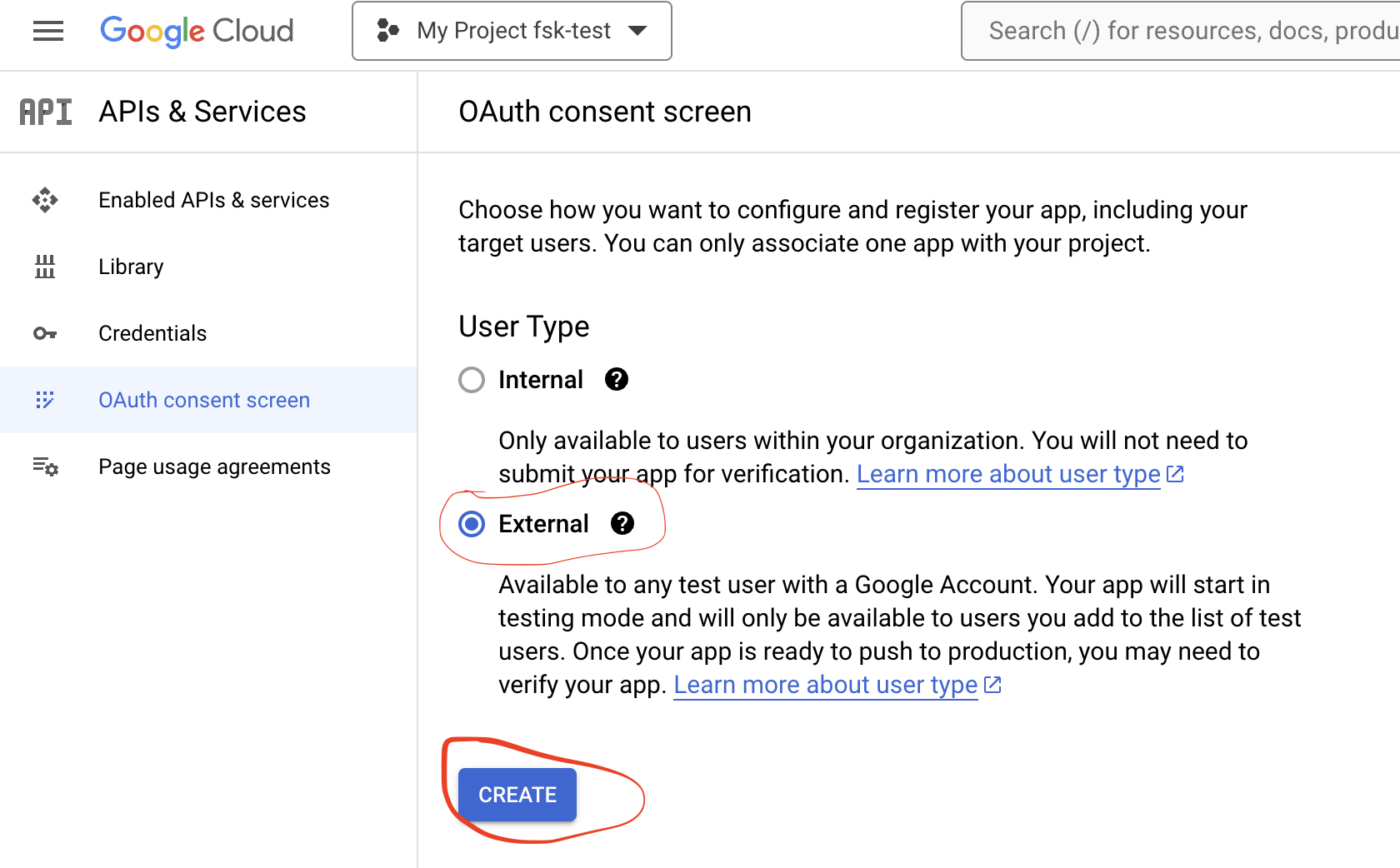The height and width of the screenshot is (868, 1400).
Task: Click the project hexagon icon in selector
Action: pyautogui.click(x=387, y=31)
